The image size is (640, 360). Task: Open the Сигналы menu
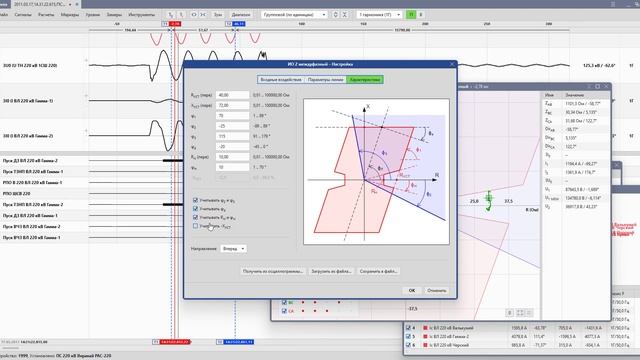(x=23, y=15)
